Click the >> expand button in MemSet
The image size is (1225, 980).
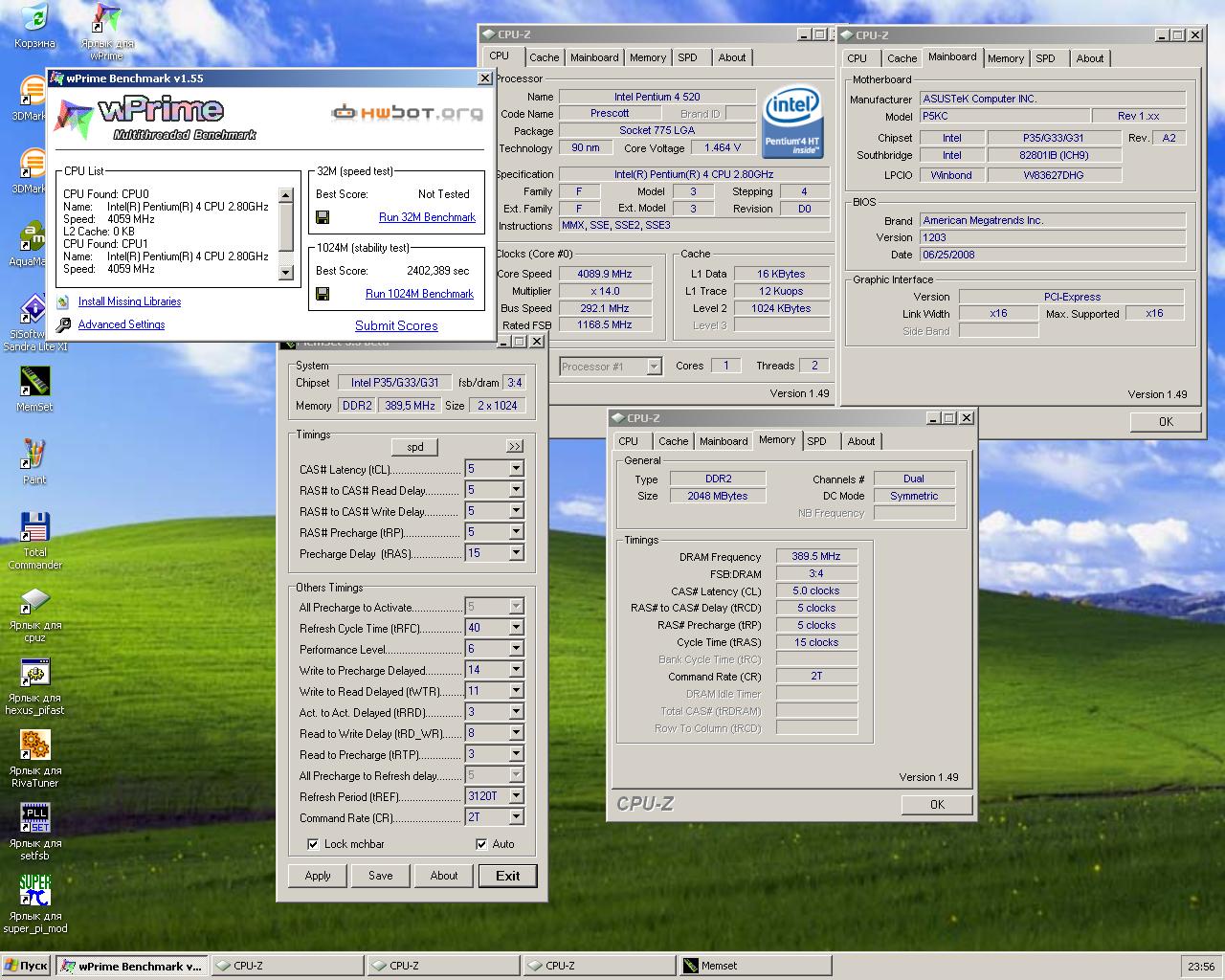[x=515, y=447]
